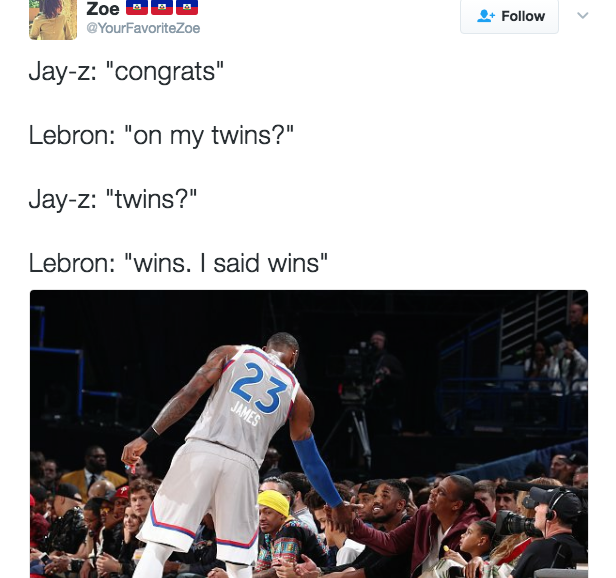Click the blue arm sleeve in photo

pos(317,470)
